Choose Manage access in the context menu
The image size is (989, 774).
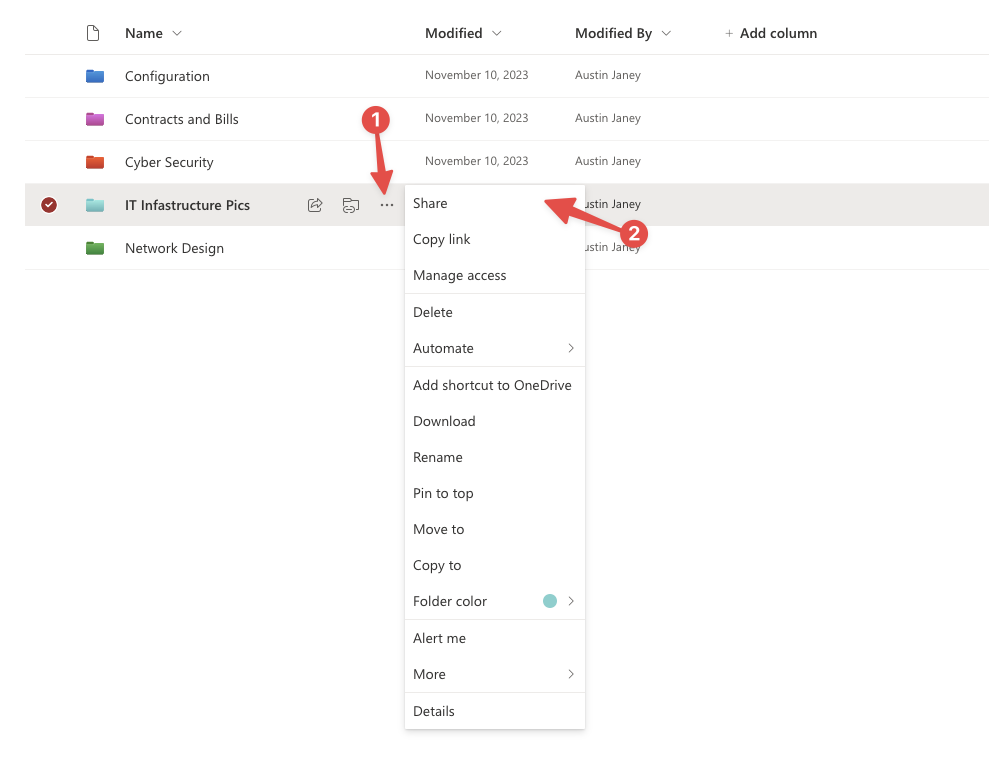[x=460, y=275]
